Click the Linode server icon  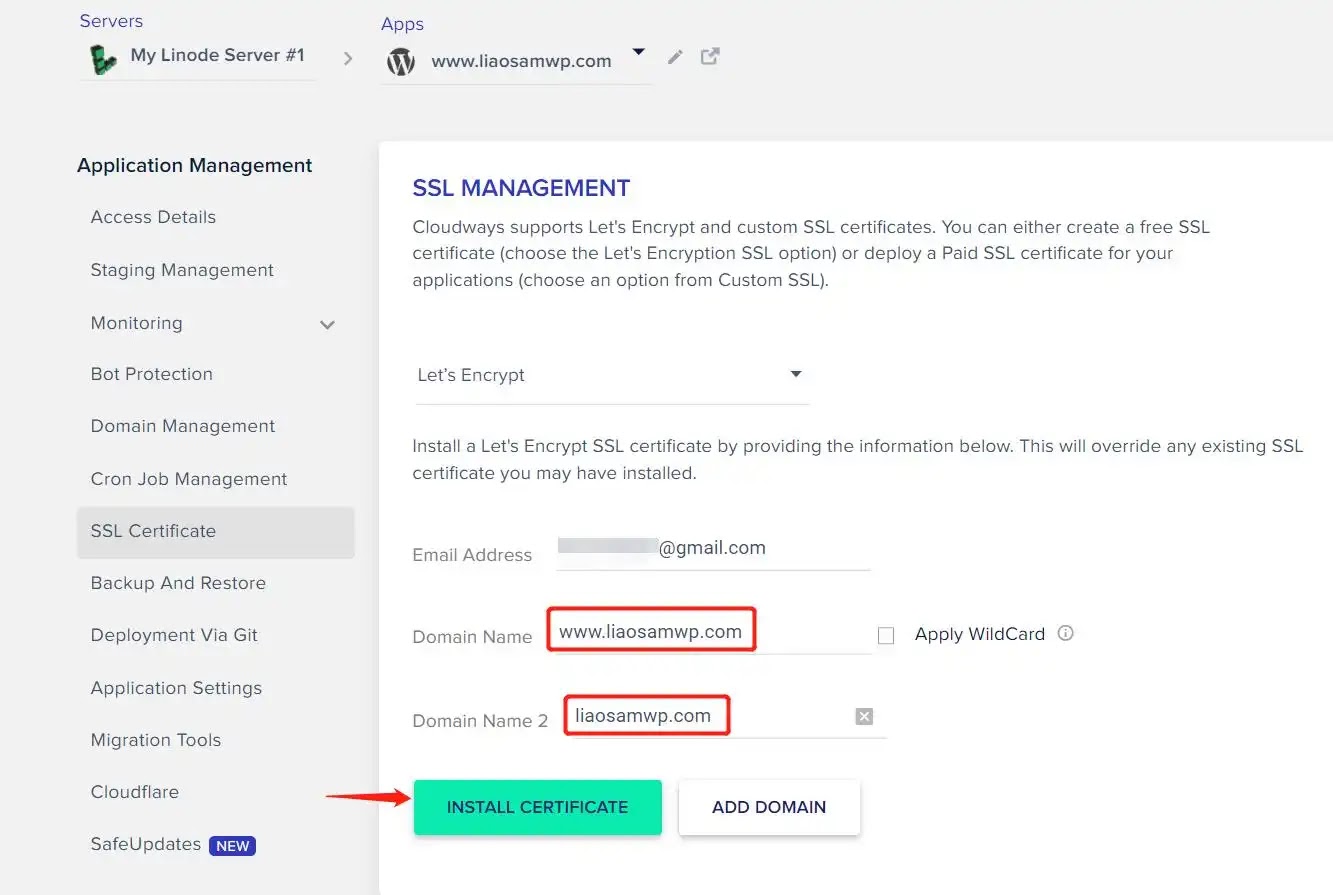click(x=103, y=60)
